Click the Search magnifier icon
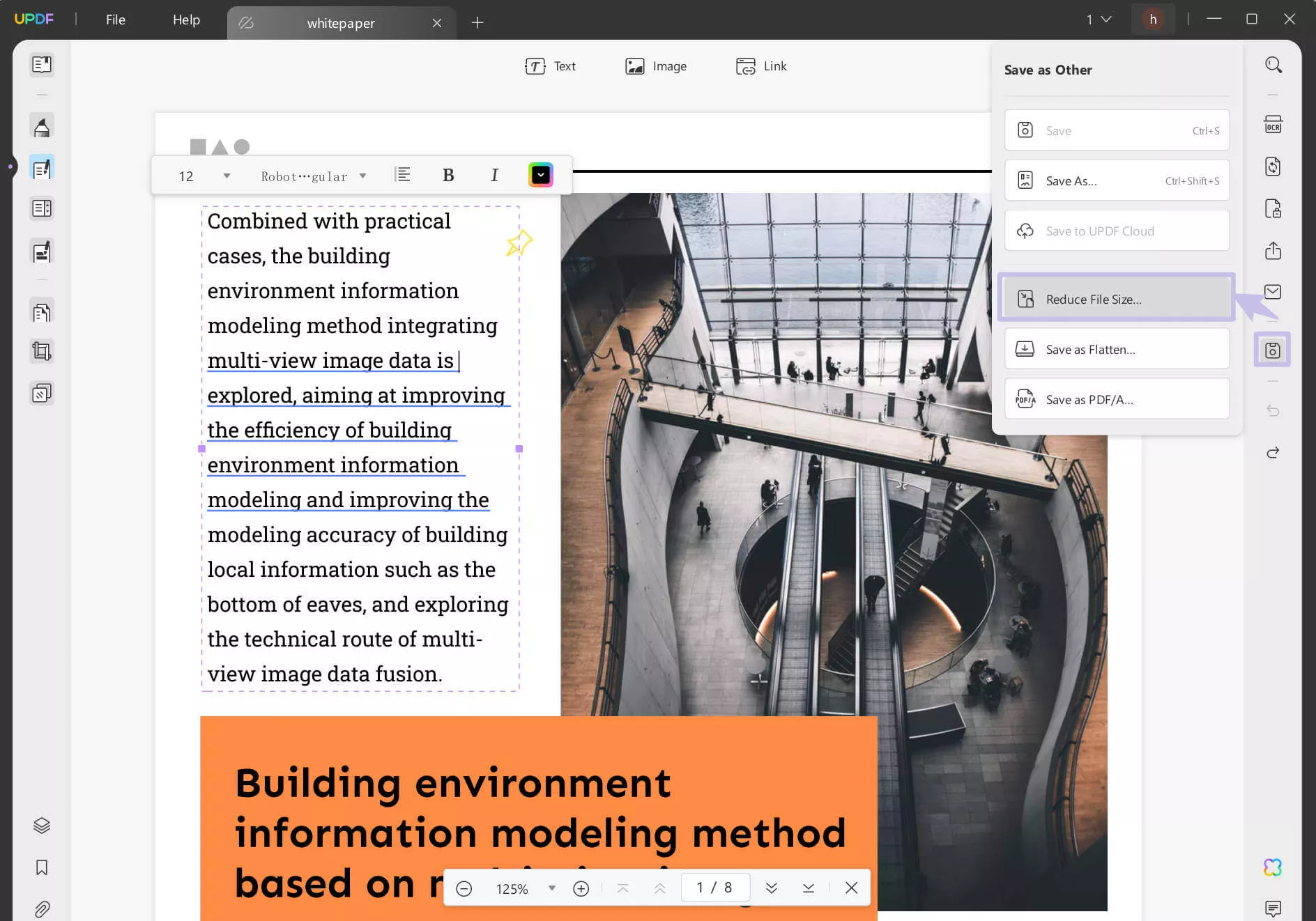 pyautogui.click(x=1273, y=65)
